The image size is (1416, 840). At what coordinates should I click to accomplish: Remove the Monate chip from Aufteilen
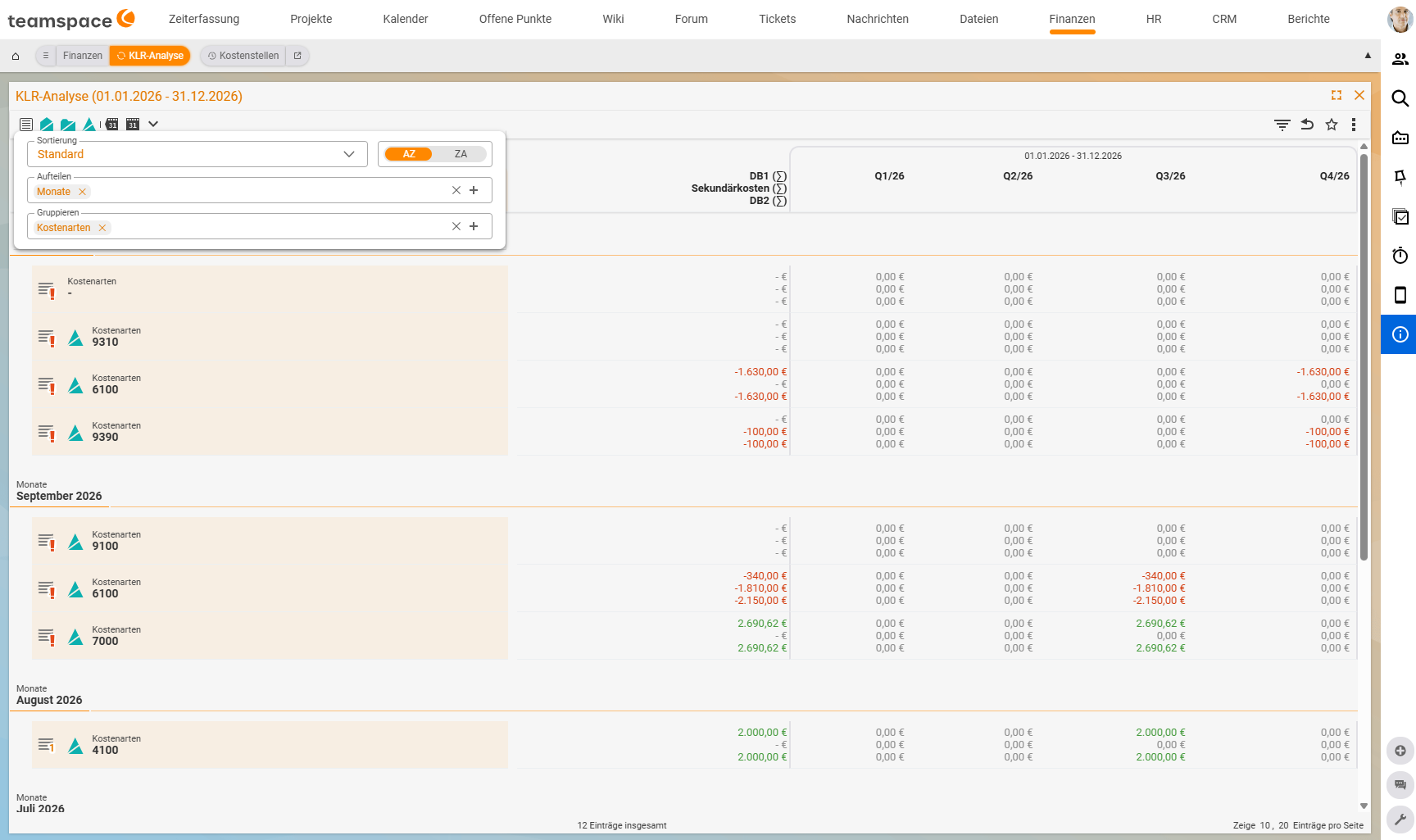click(x=82, y=192)
